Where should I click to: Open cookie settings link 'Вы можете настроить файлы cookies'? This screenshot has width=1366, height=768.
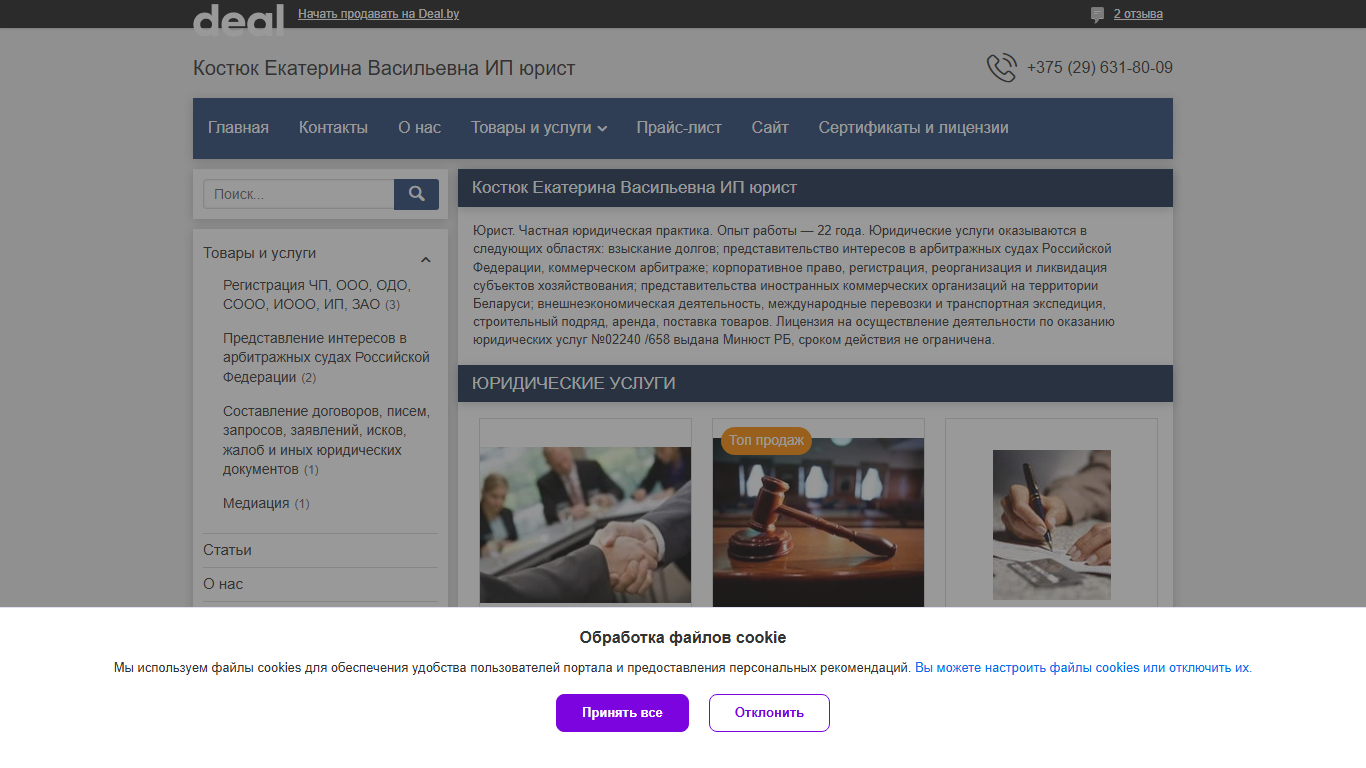1083,668
